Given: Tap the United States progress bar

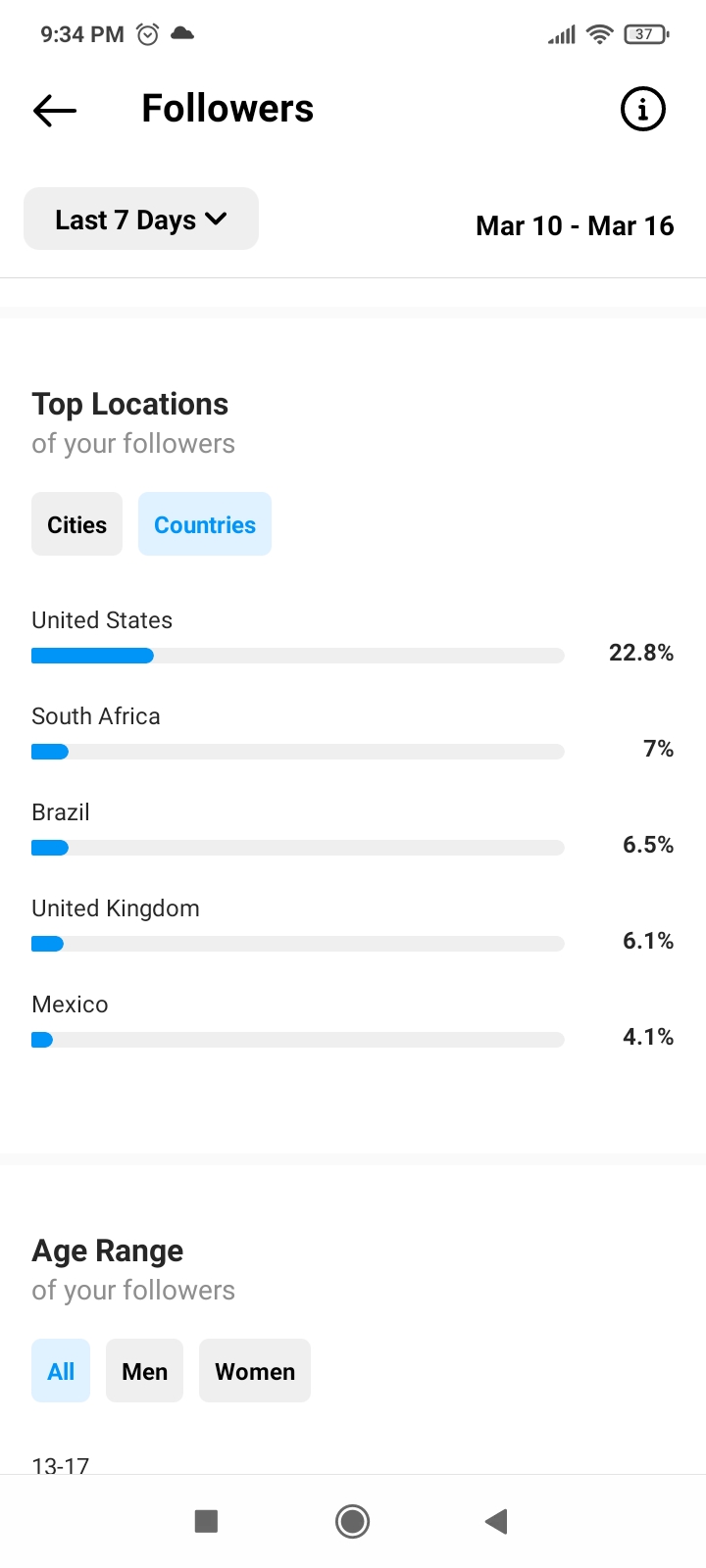Looking at the screenshot, I should (x=298, y=656).
